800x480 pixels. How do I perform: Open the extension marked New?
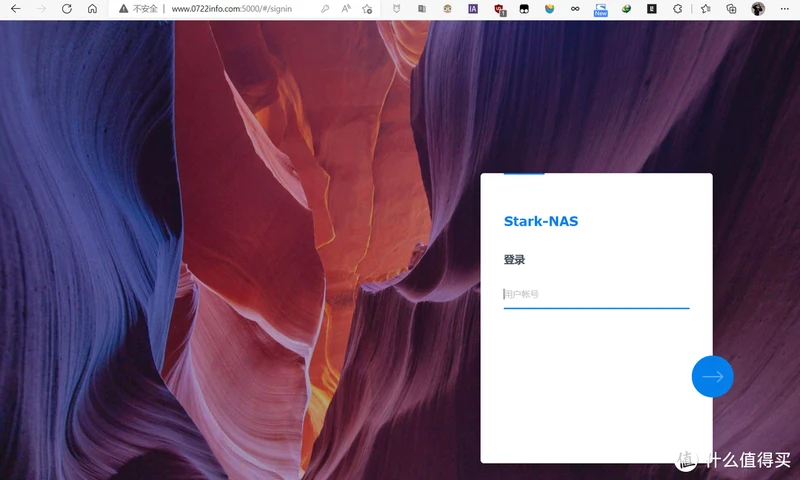pyautogui.click(x=601, y=10)
